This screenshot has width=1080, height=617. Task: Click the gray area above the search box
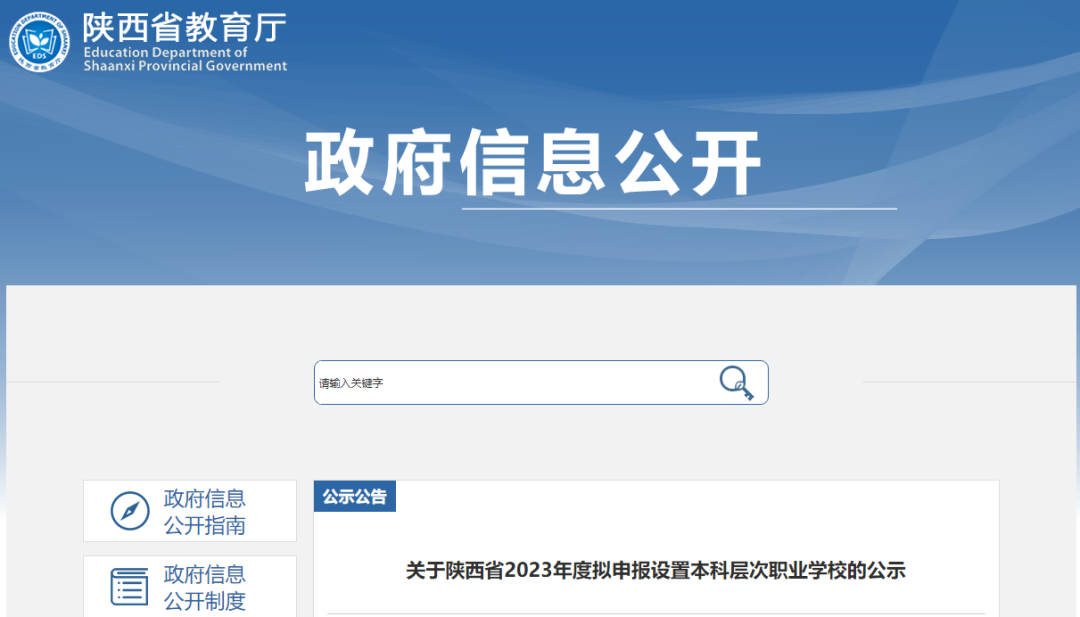(x=541, y=322)
